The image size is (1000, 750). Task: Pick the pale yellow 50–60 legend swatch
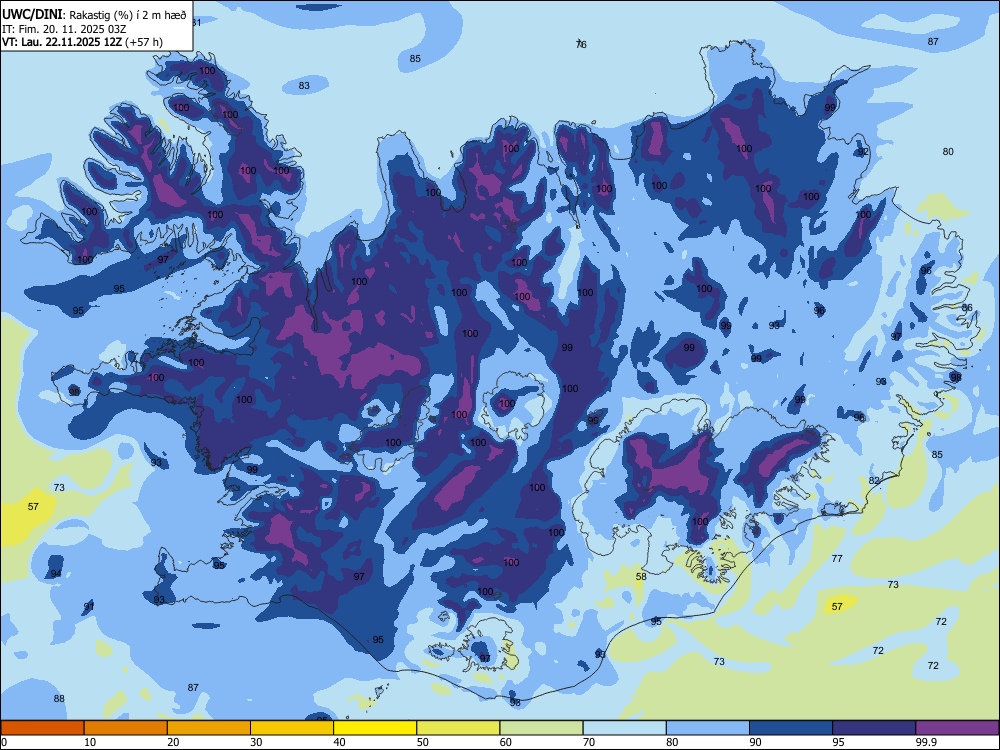pos(458,728)
